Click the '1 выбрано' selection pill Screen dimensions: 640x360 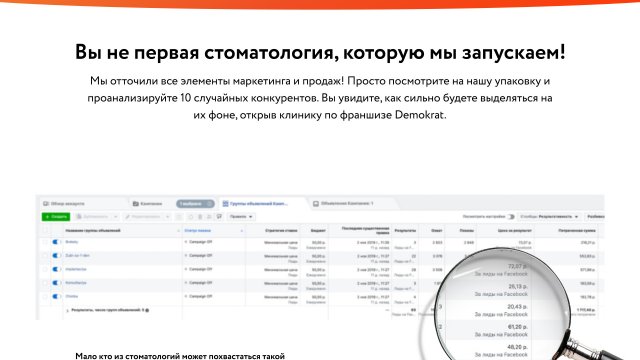click(196, 203)
